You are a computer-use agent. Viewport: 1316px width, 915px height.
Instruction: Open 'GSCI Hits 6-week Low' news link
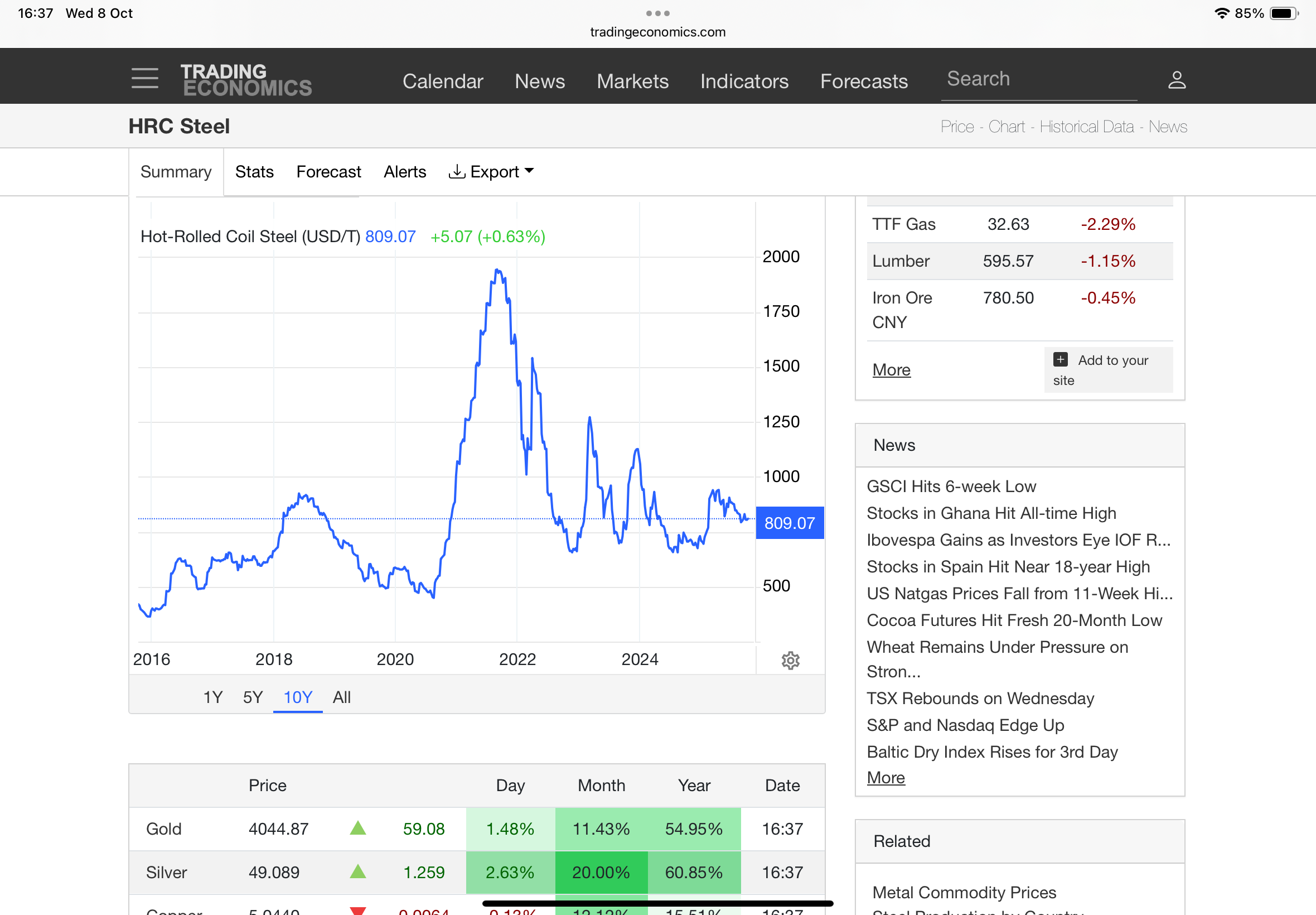(x=951, y=486)
